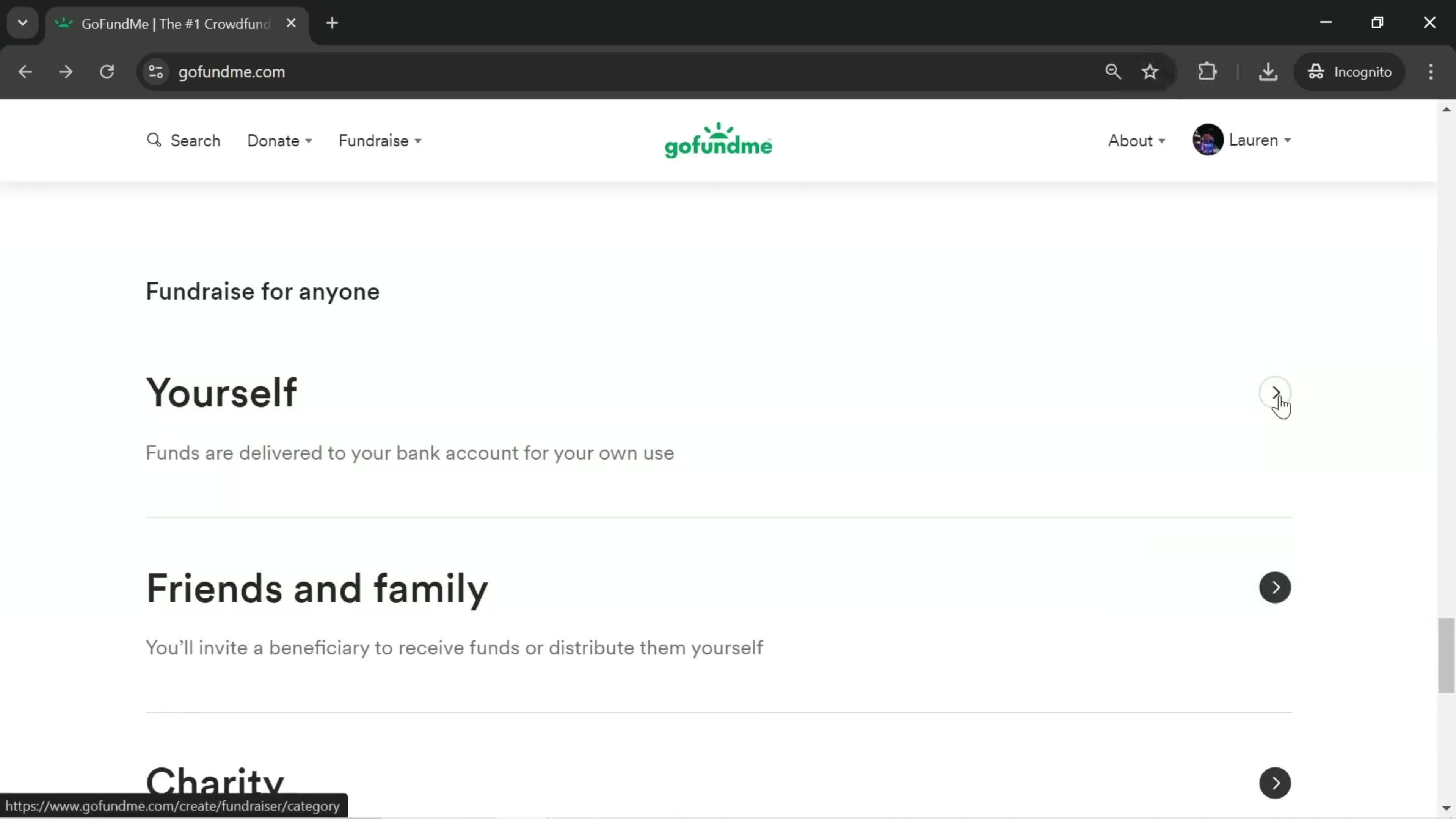This screenshot has width=1456, height=819.
Task: Click the Friends and family fundraise link
Action: 1275,587
